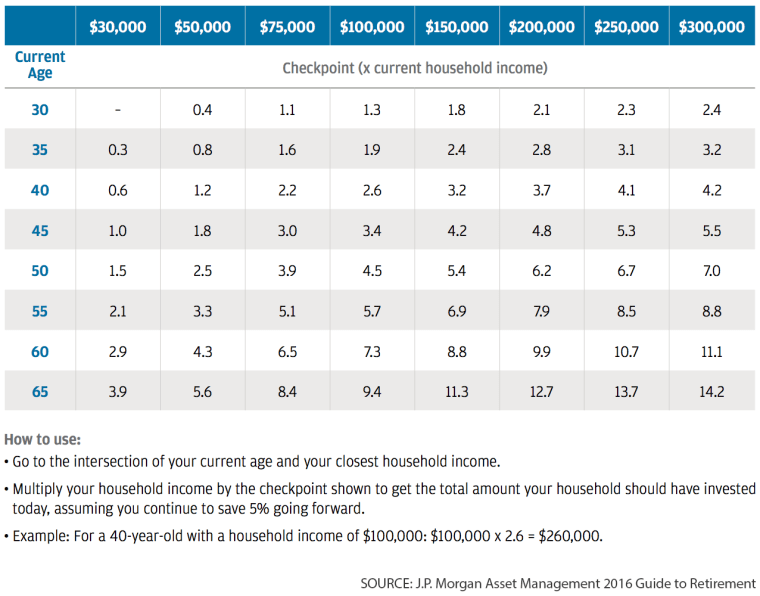Select the $300,000 income column header
The height and width of the screenshot is (596, 760).
pyautogui.click(x=711, y=26)
